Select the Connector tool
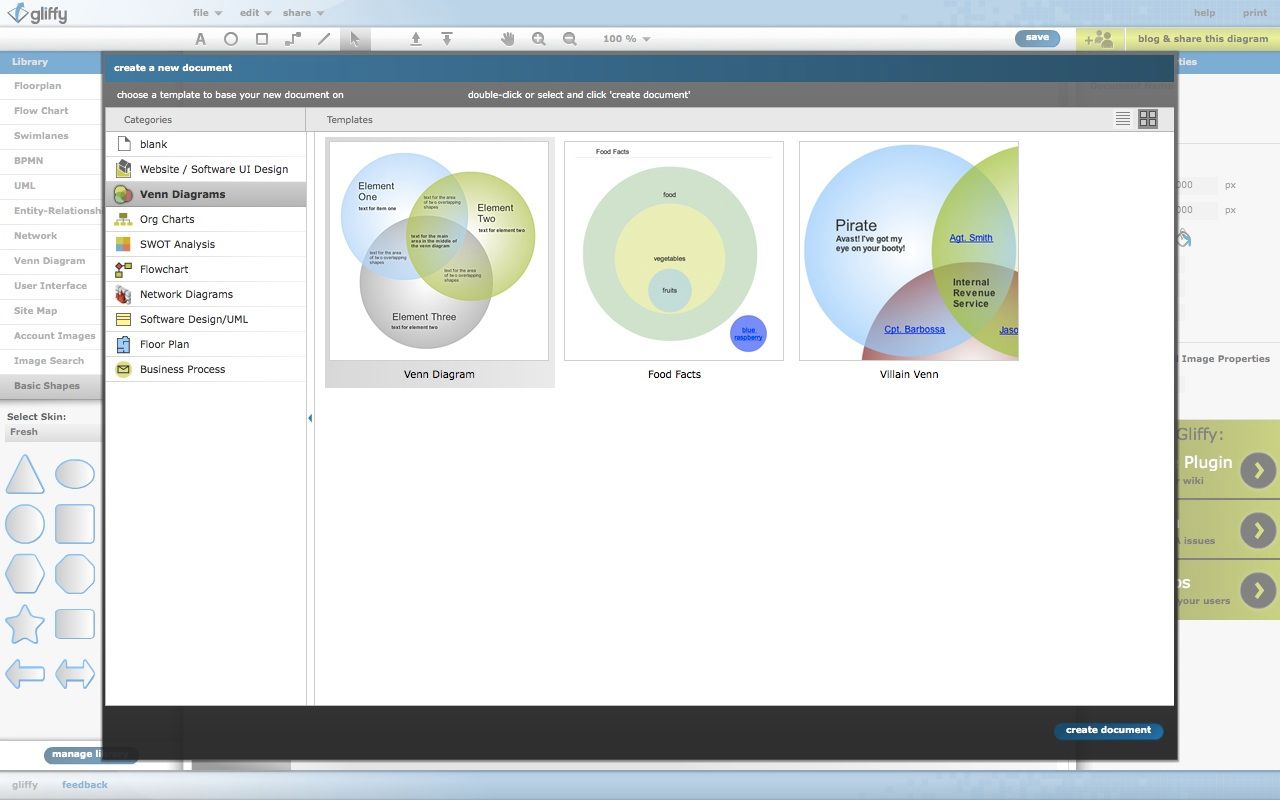Viewport: 1280px width, 800px height. (293, 39)
